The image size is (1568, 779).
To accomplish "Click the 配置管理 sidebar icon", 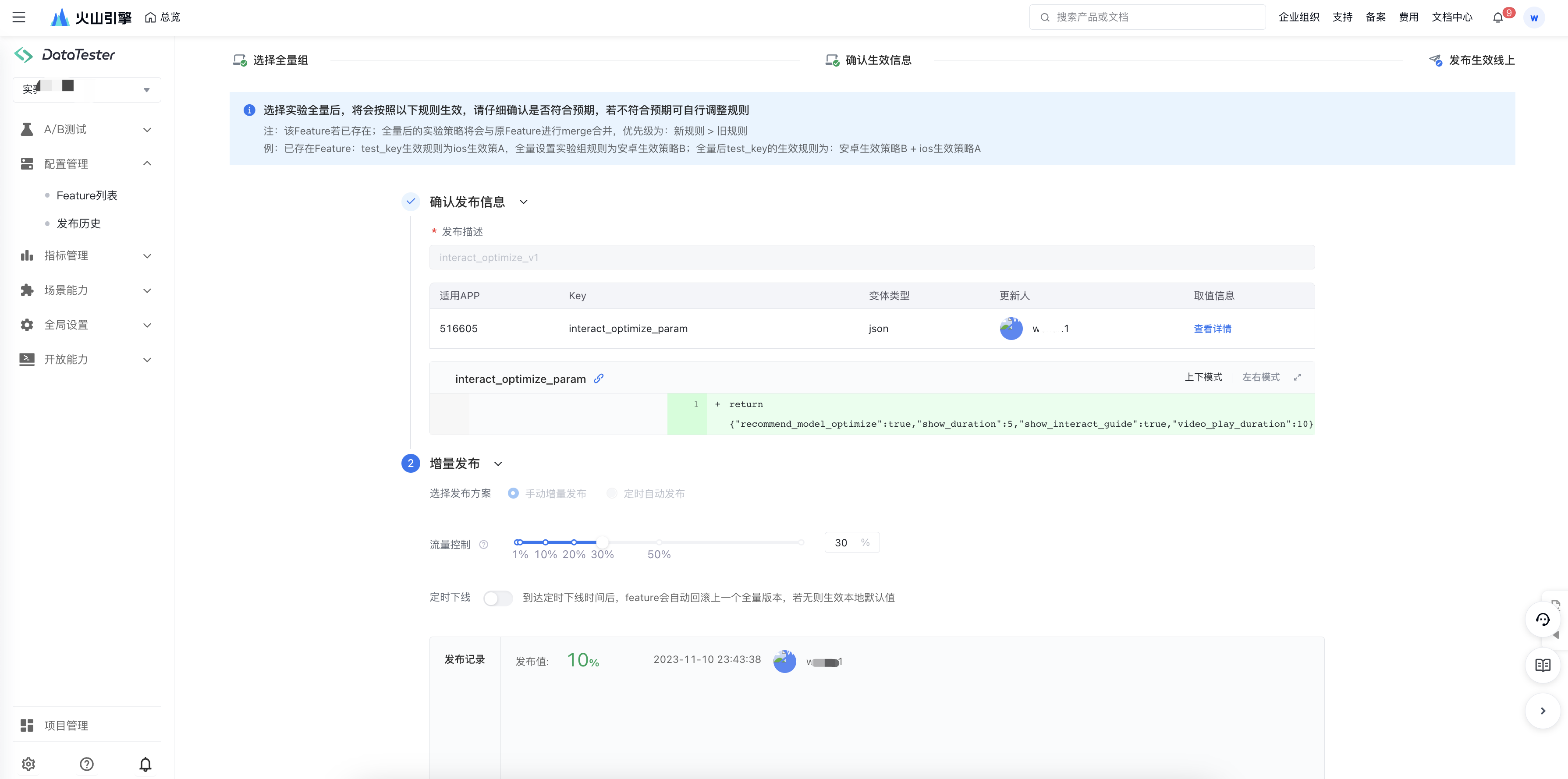I will click(27, 164).
